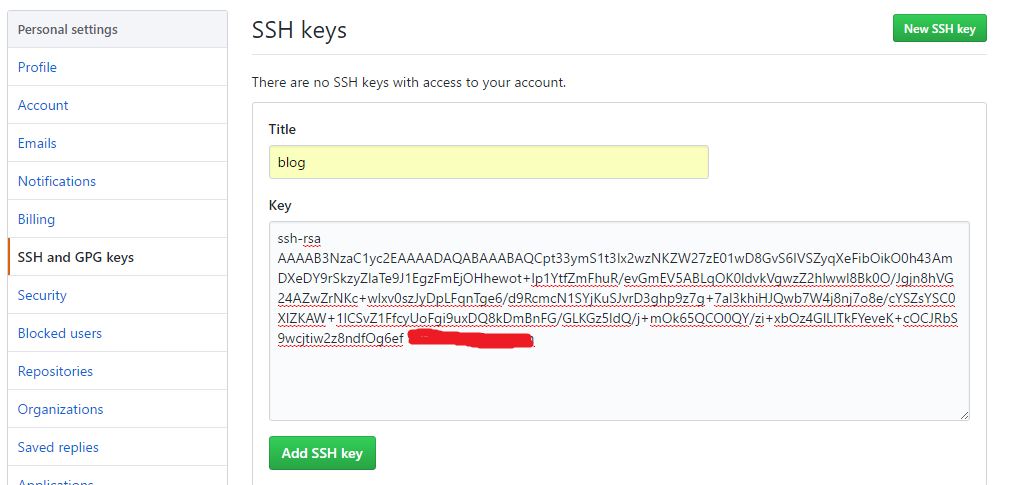Image resolution: width=1021 pixels, height=485 pixels.
Task: Click inside the Key text area
Action: click(618, 380)
